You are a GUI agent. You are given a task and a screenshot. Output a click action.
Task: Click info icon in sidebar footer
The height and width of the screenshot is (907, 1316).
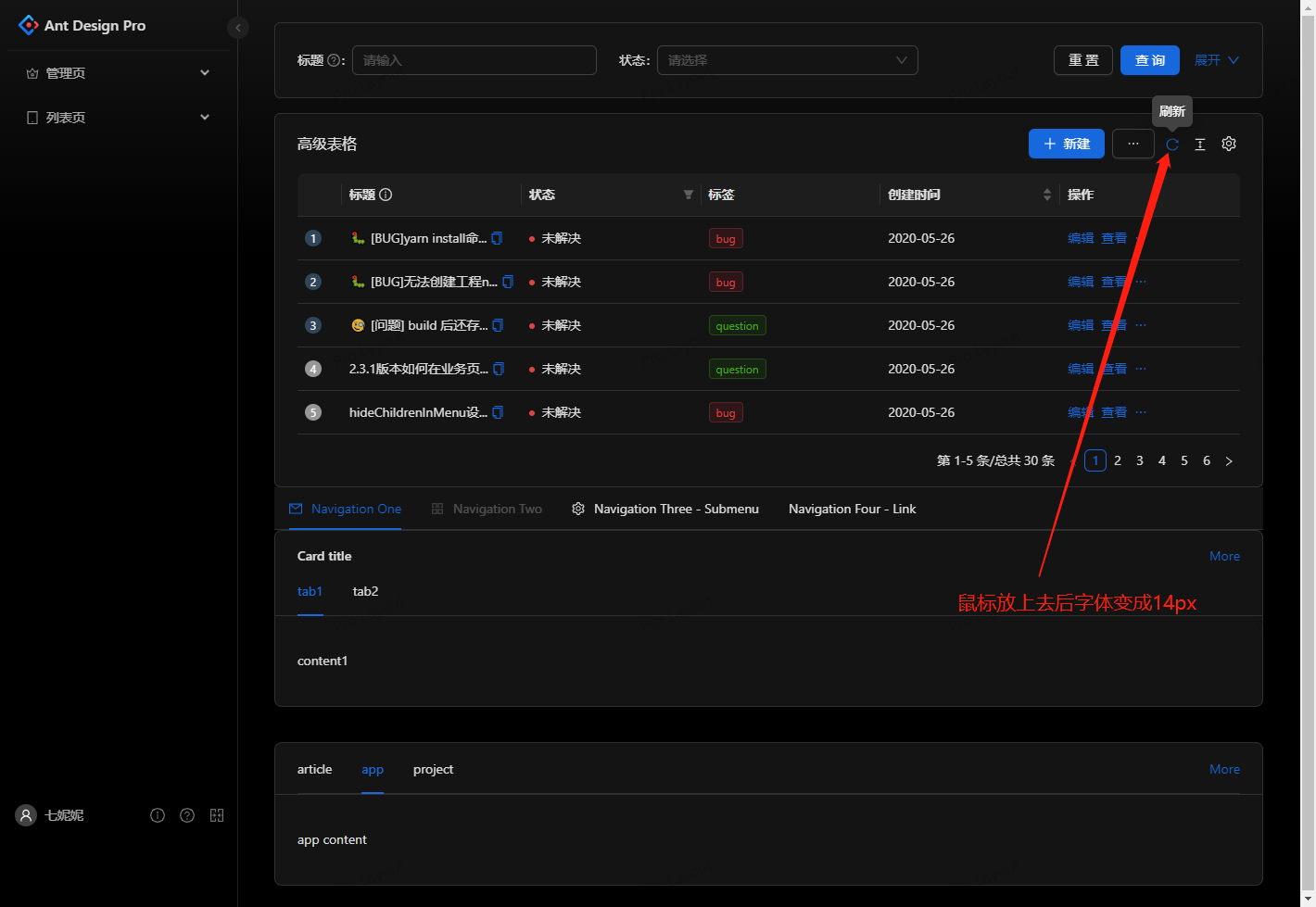point(158,815)
